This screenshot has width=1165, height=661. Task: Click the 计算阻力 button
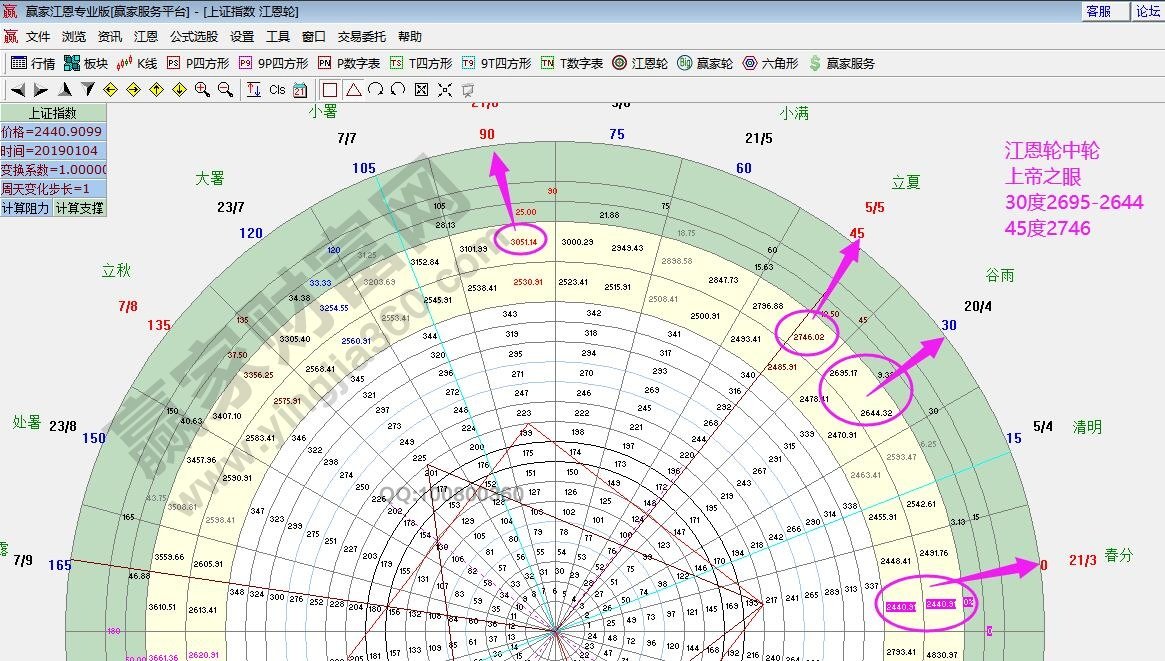point(25,208)
